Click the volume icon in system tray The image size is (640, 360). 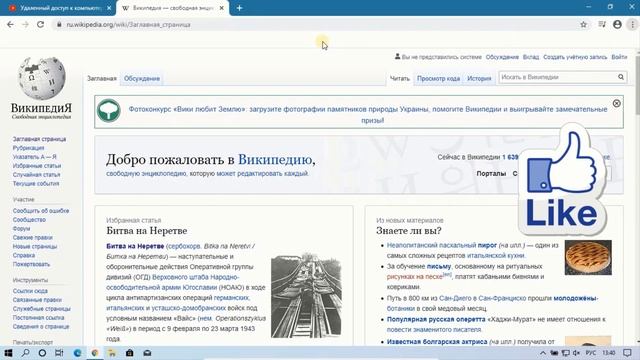576,353
